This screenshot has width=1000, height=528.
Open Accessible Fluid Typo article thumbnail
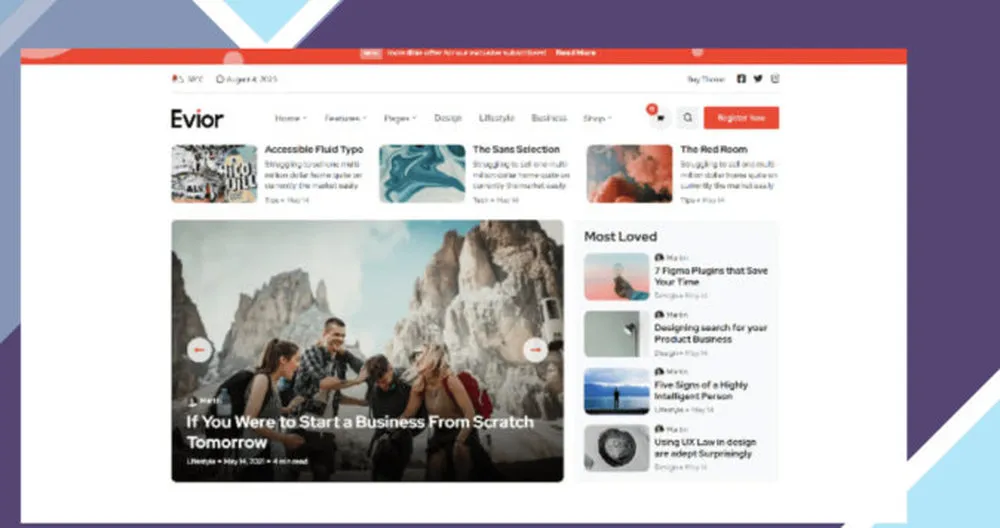pyautogui.click(x=214, y=173)
